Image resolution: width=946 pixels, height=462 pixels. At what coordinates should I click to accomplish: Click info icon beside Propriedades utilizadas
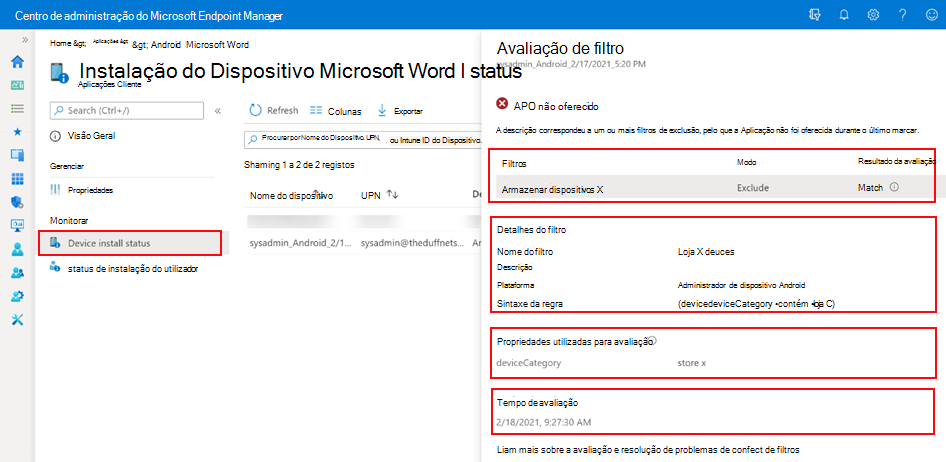pos(652,340)
